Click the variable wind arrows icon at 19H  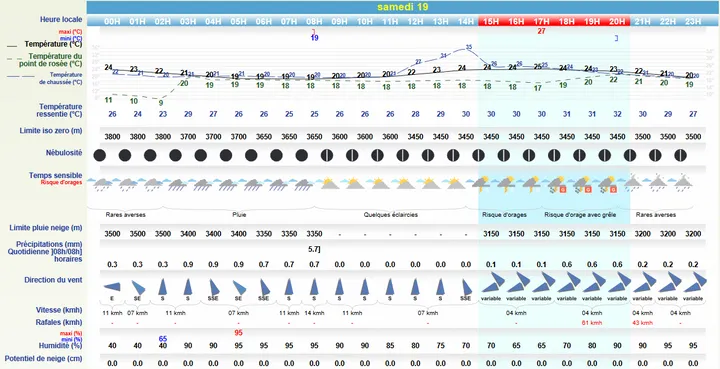pyautogui.click(x=594, y=282)
